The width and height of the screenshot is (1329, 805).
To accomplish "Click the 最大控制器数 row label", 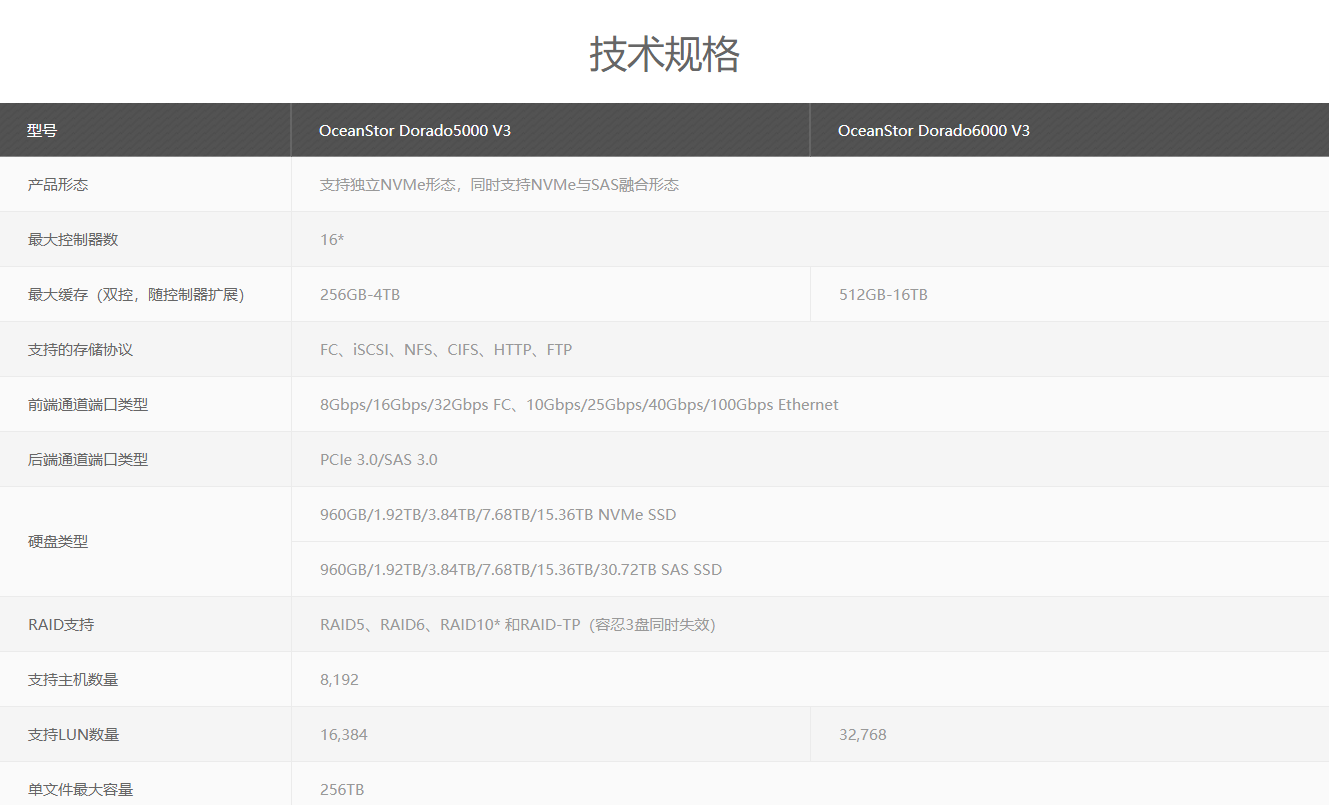I will [73, 240].
